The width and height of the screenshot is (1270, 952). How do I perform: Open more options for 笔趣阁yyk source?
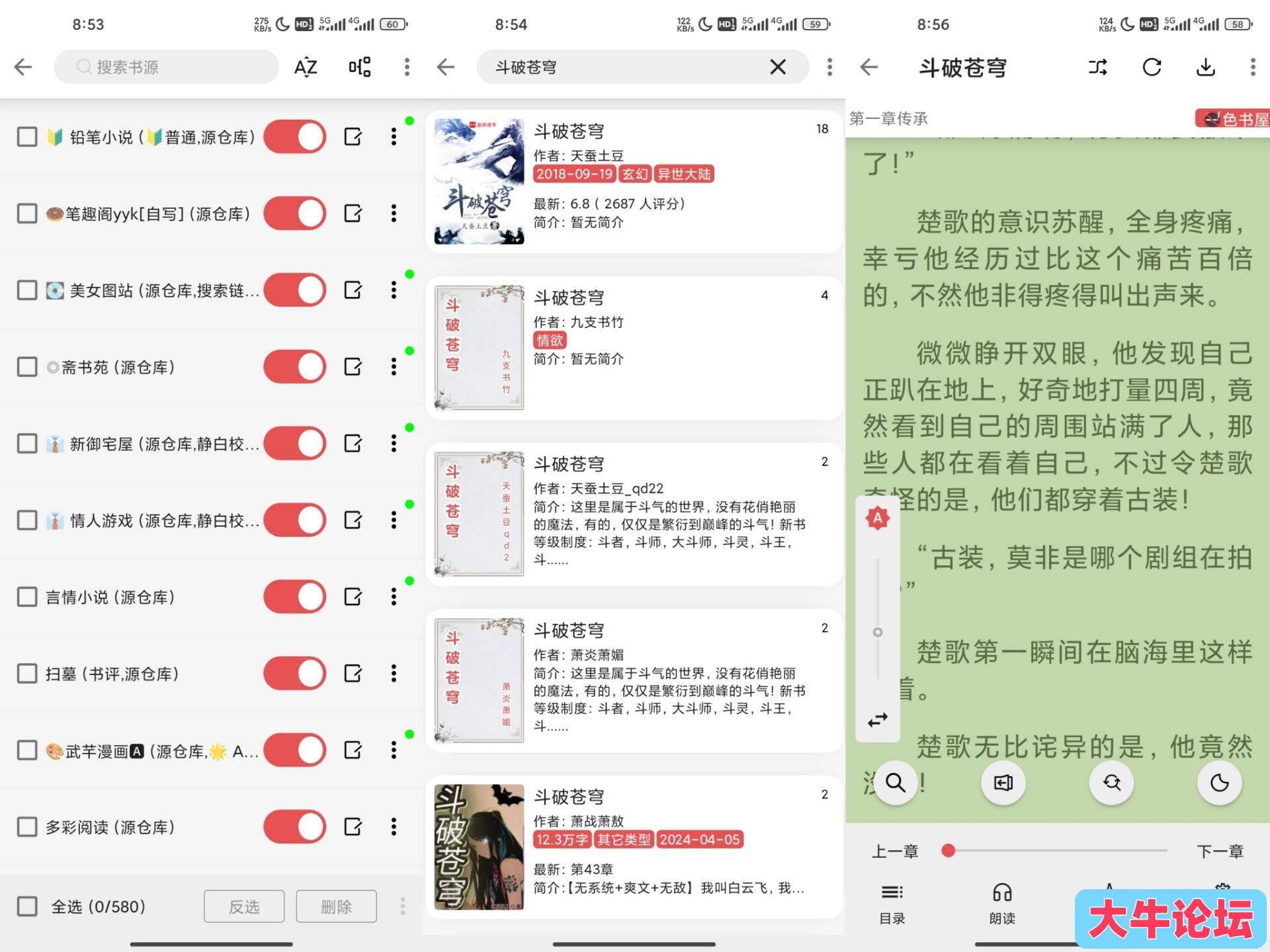pos(394,214)
